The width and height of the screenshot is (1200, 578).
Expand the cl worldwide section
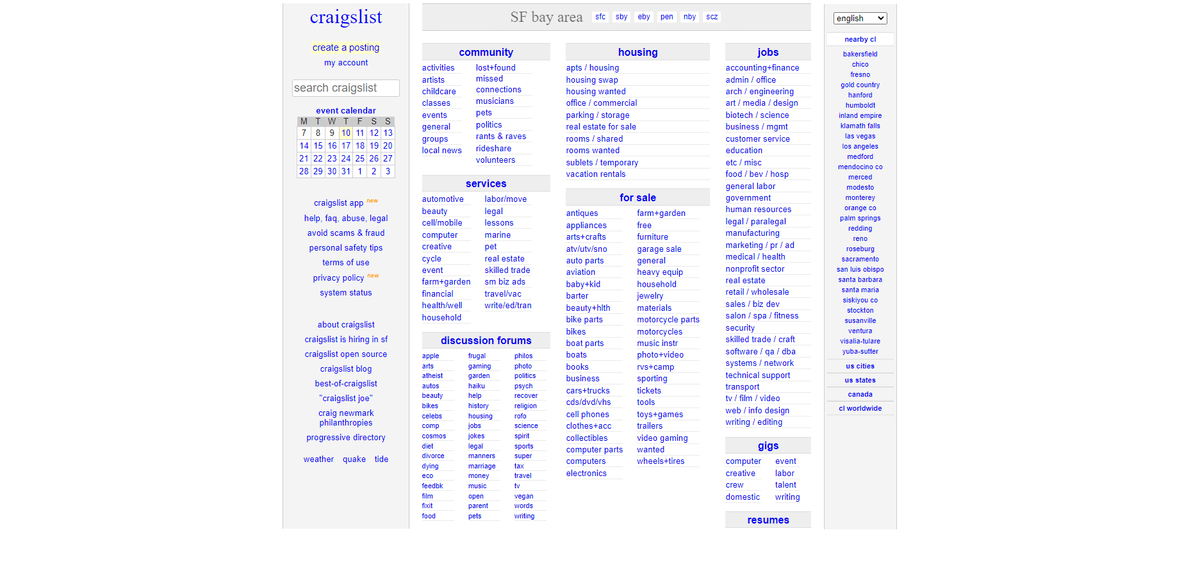click(859, 408)
